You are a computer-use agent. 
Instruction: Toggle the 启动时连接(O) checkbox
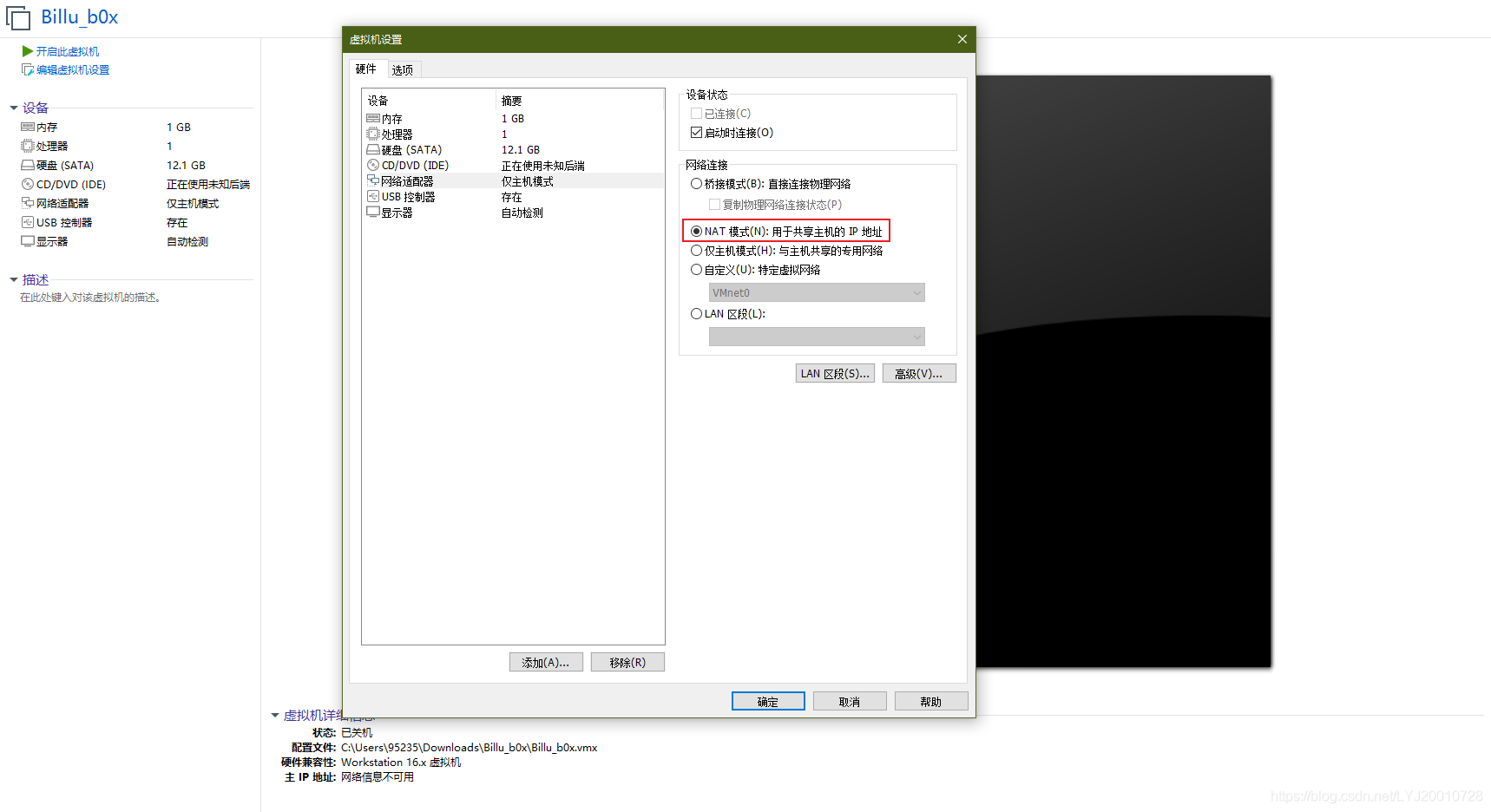click(696, 133)
